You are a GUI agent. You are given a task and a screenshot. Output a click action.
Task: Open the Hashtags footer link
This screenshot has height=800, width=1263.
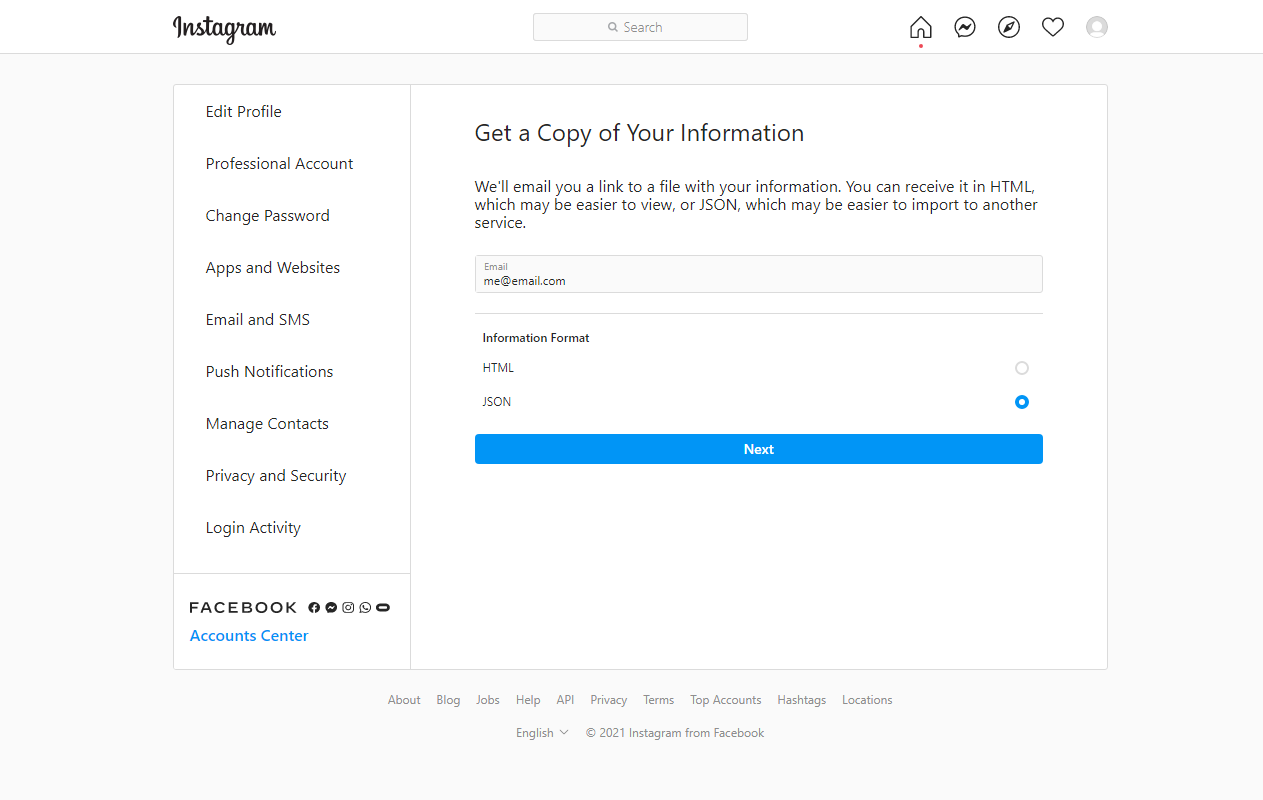pos(802,700)
